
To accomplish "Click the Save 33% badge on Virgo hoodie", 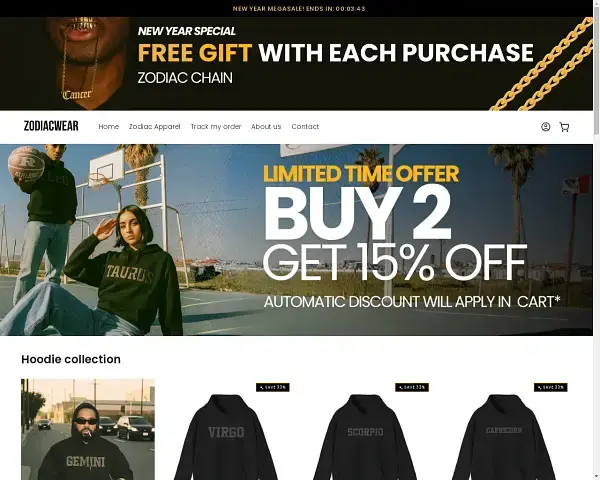I will (272, 387).
